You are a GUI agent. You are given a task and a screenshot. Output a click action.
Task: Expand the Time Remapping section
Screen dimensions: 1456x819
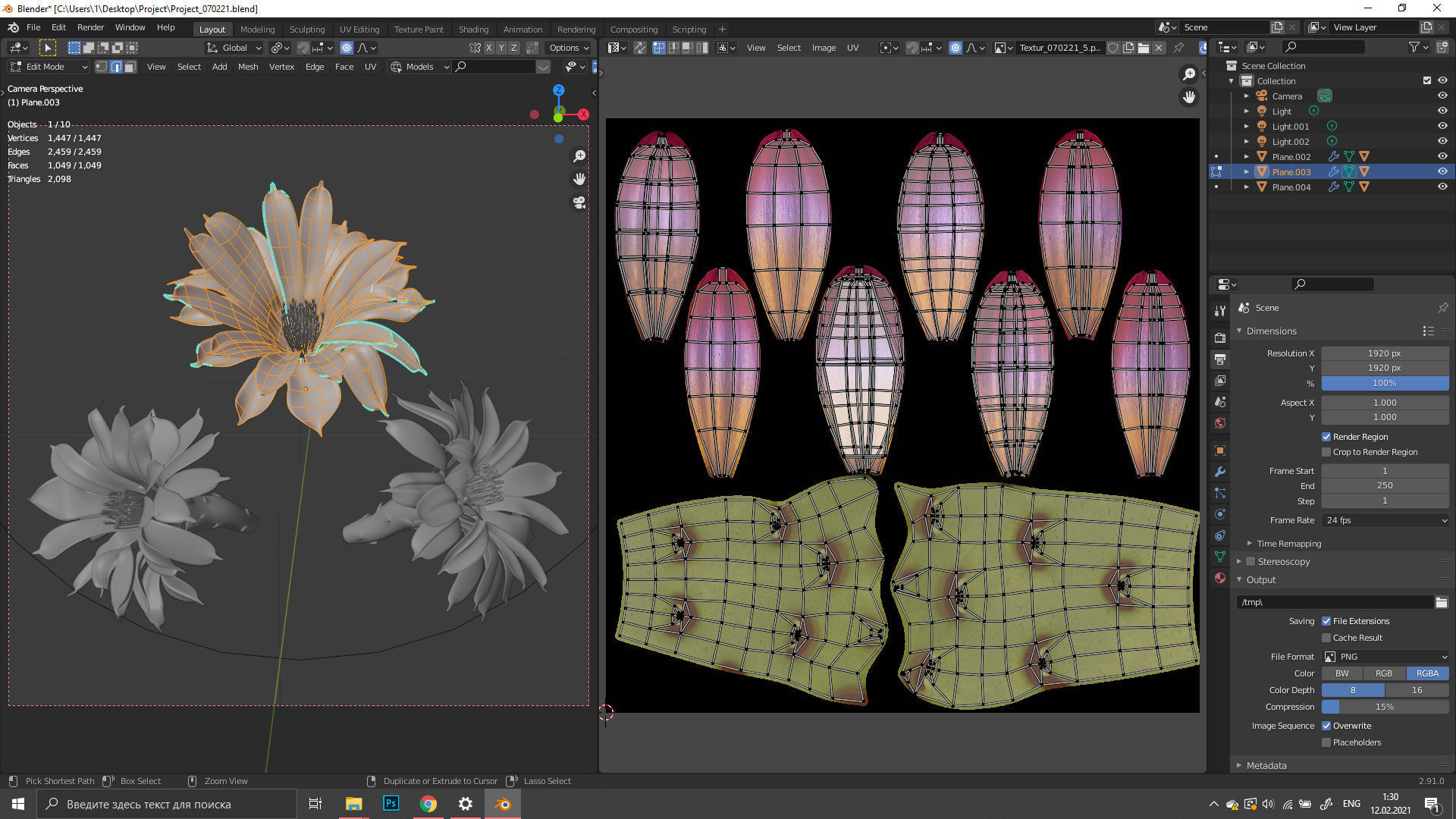point(1288,544)
